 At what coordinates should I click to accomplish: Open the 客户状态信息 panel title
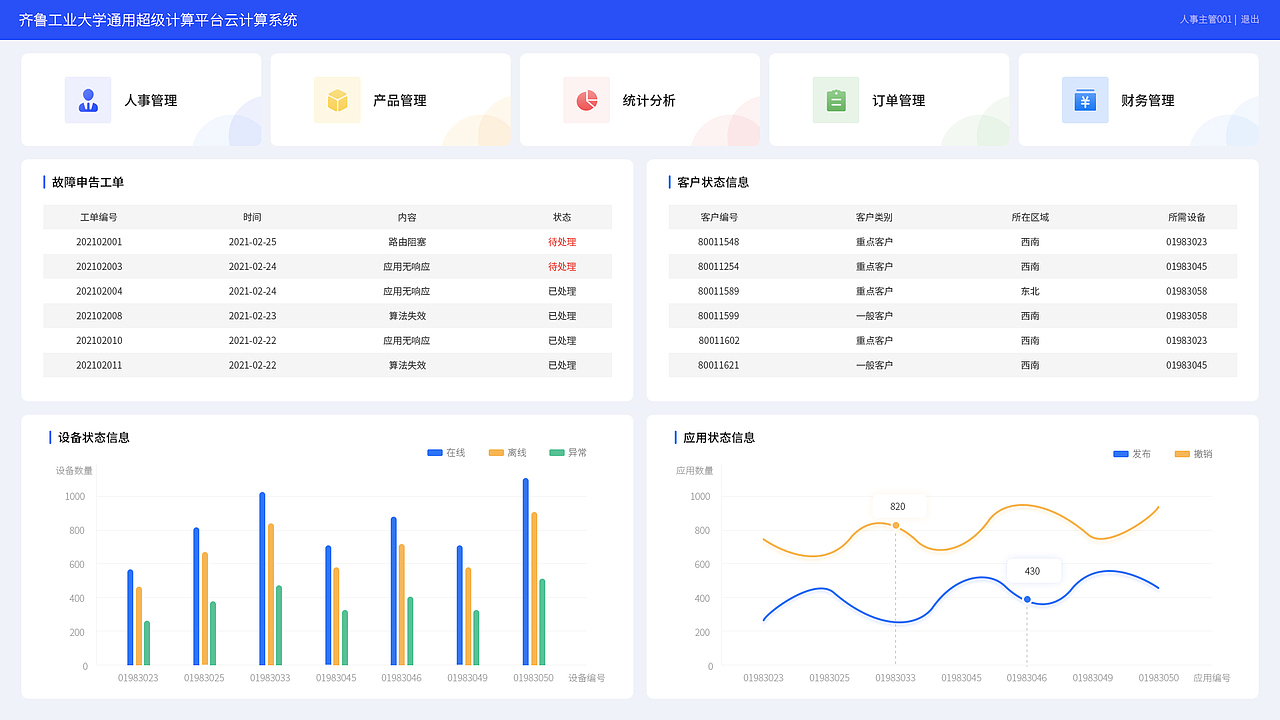pos(714,182)
